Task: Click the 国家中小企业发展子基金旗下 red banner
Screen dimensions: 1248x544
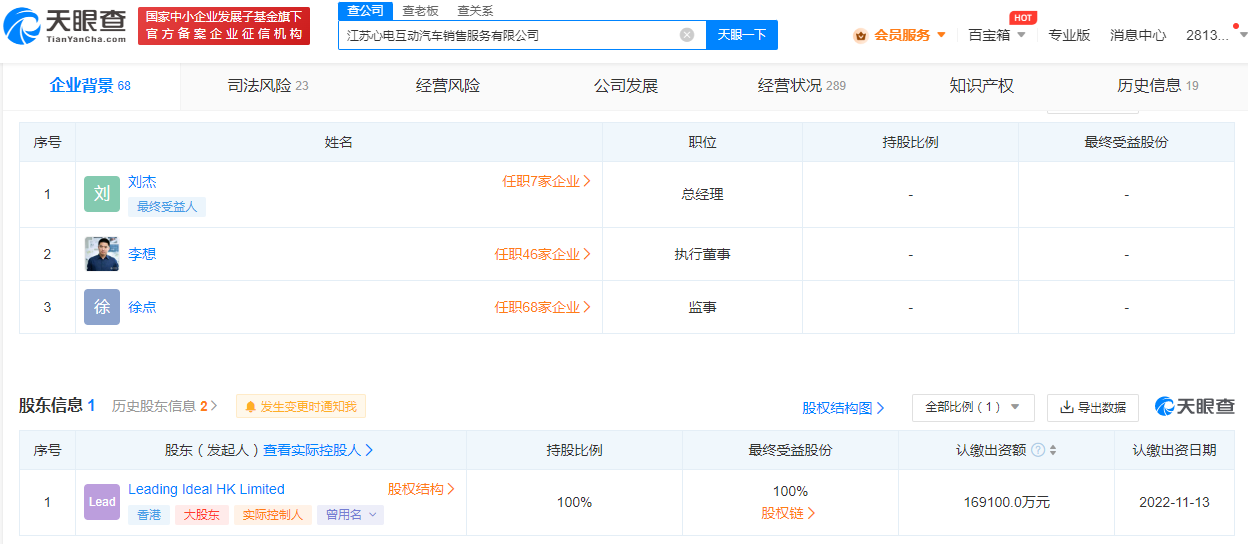Action: coord(224,25)
